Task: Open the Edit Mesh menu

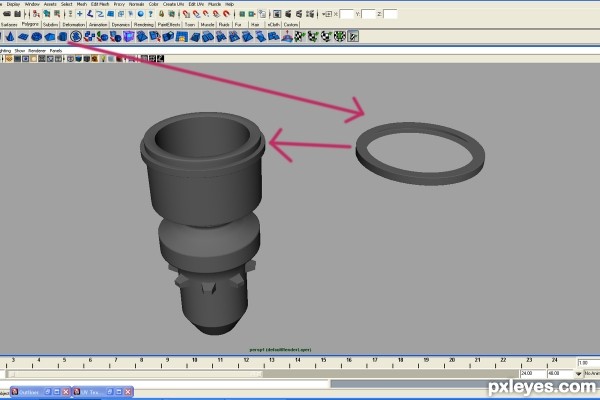Action: click(x=100, y=4)
